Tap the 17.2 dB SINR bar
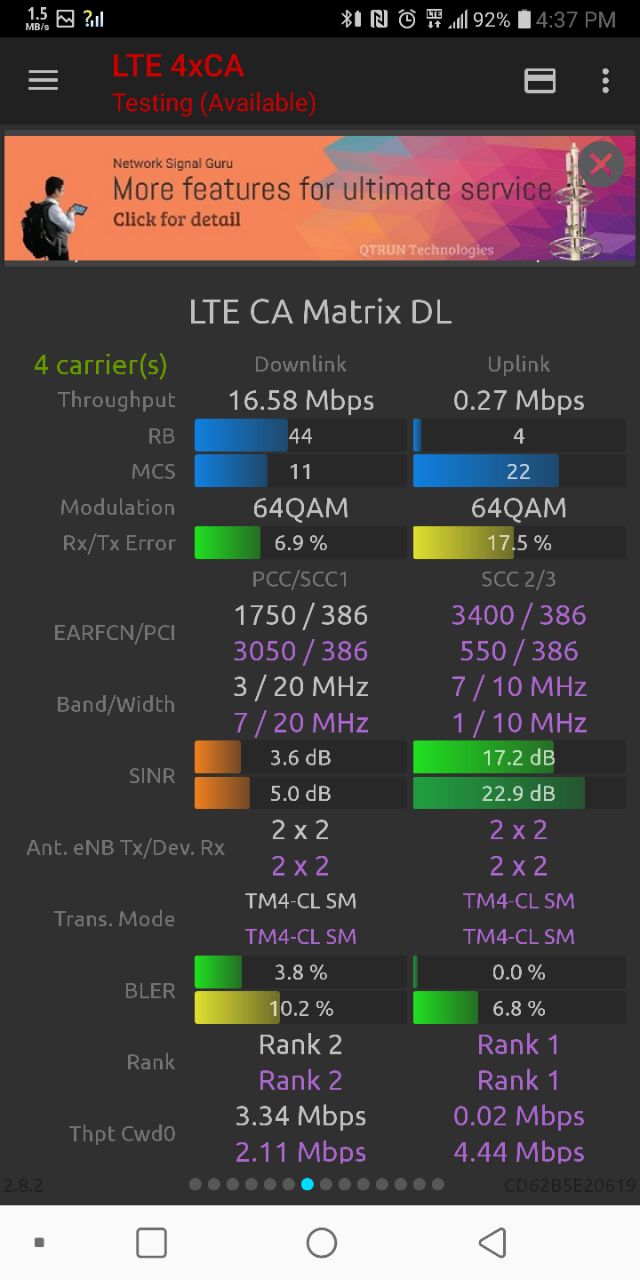Viewport: 640px width, 1280px height. [x=519, y=758]
